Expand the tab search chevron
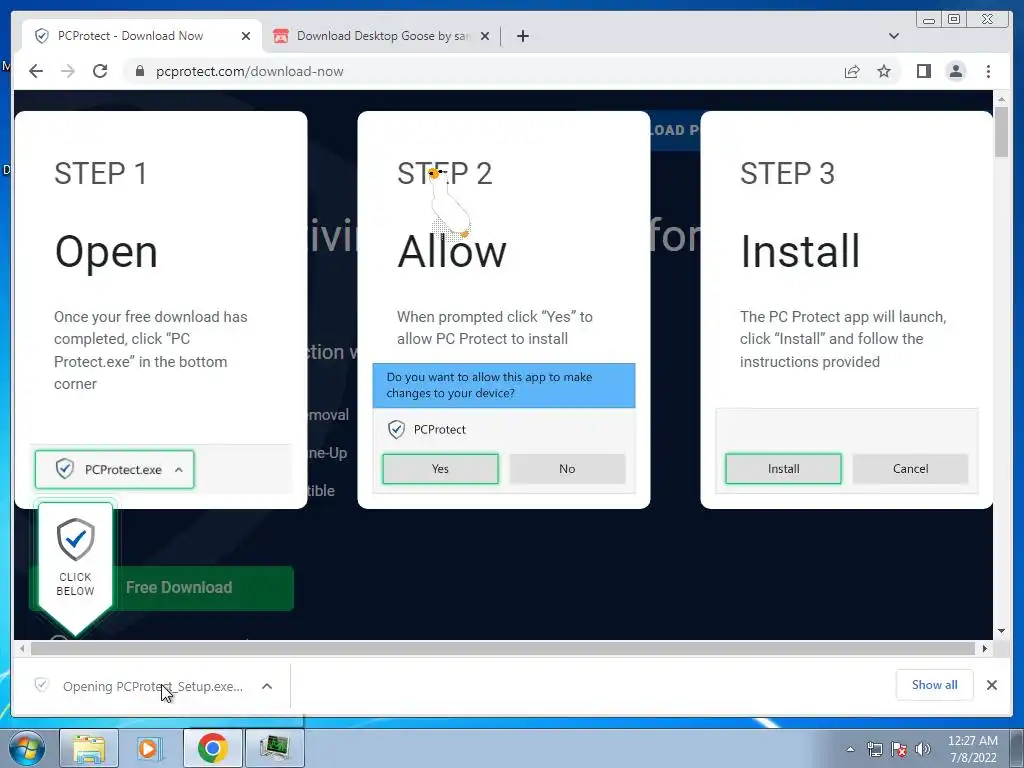 [894, 36]
